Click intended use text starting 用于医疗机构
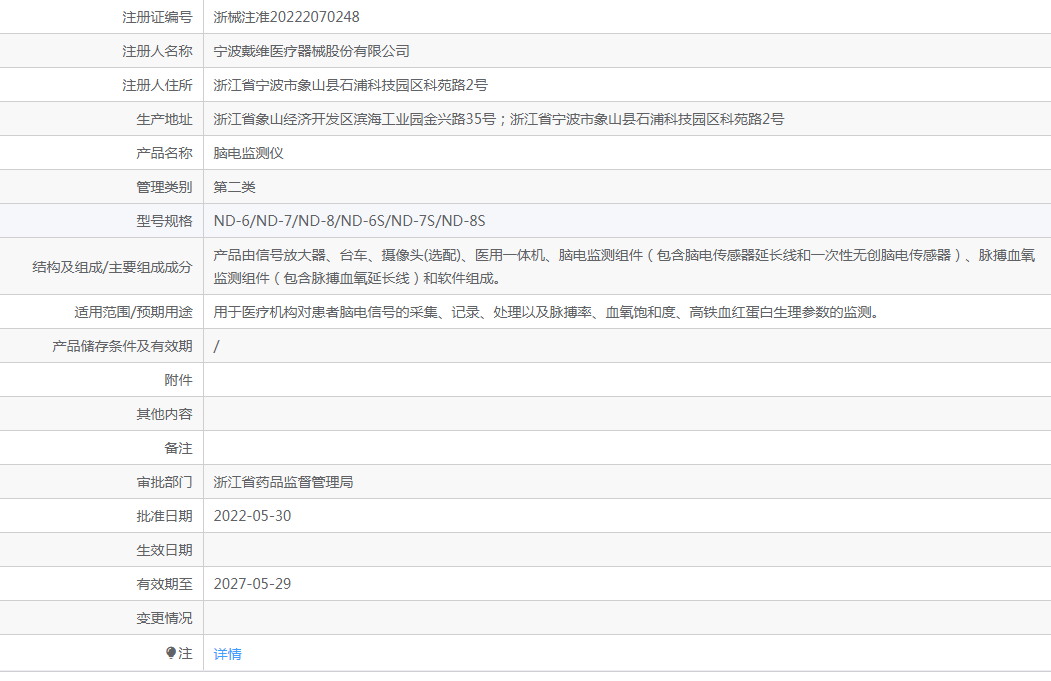This screenshot has height=681, width=1051. tap(546, 312)
